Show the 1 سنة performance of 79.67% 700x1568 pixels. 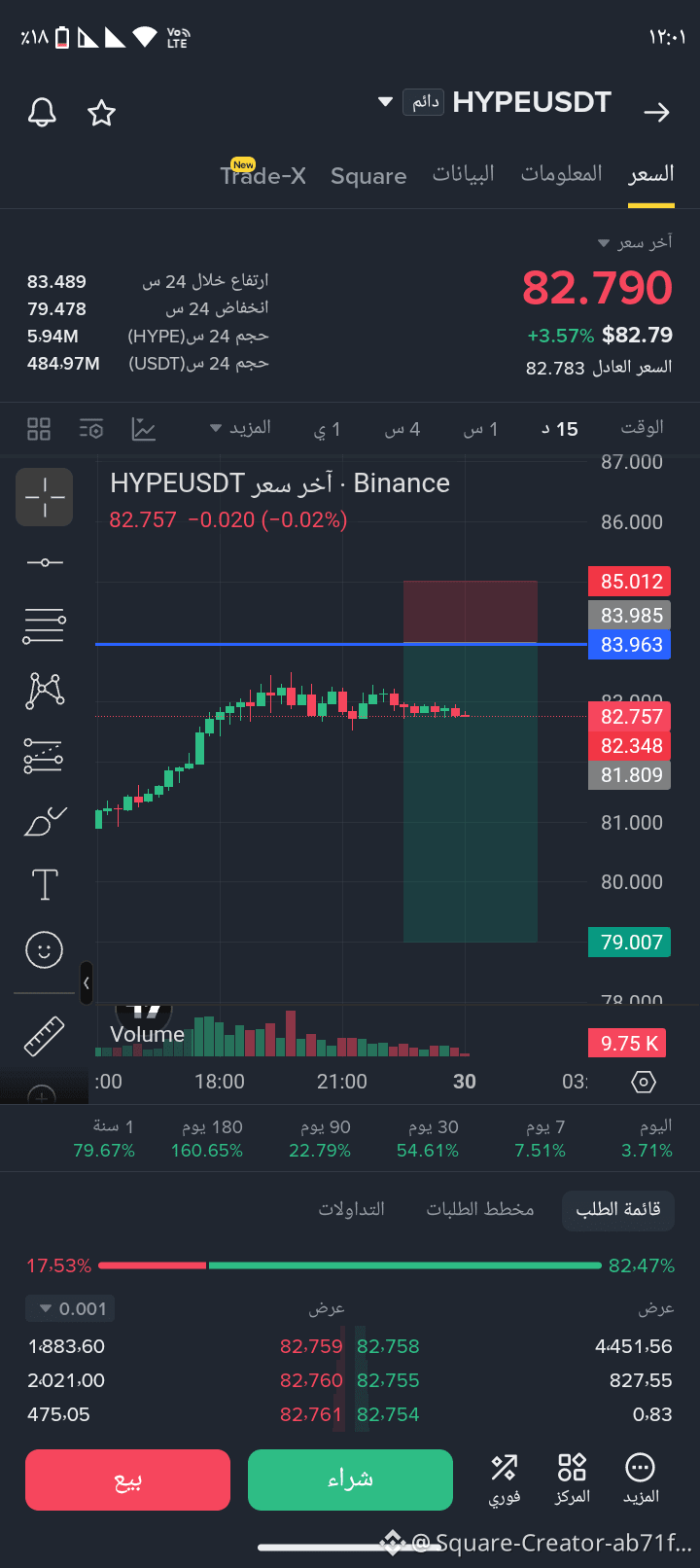pos(104,1139)
